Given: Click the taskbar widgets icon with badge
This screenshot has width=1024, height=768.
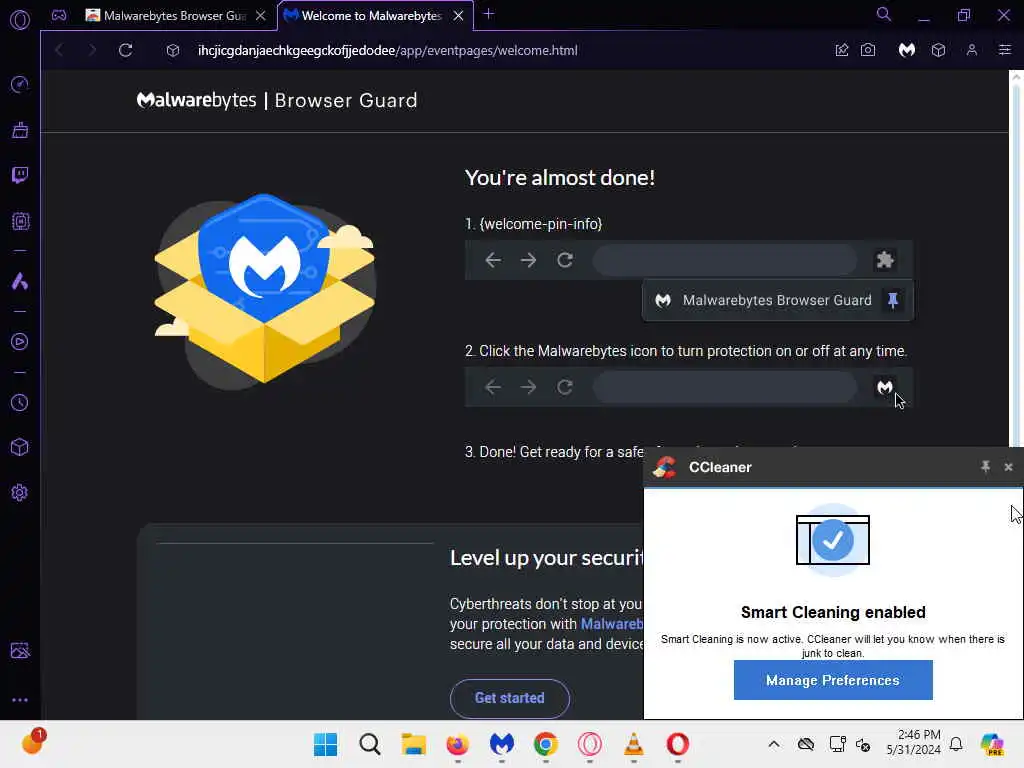Looking at the screenshot, I should click(x=33, y=742).
